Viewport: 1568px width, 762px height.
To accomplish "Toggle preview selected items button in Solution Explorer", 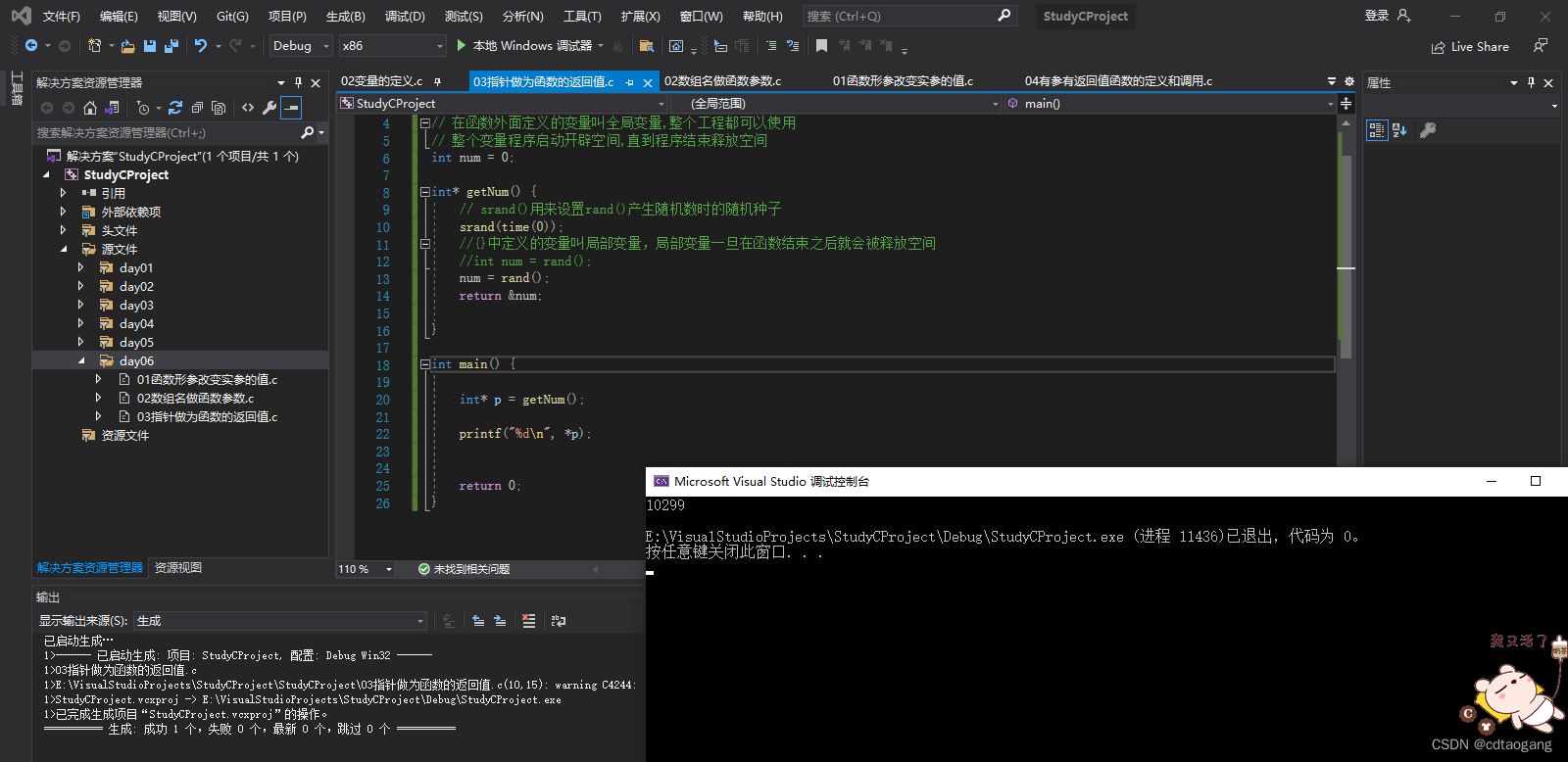I will 291,108.
